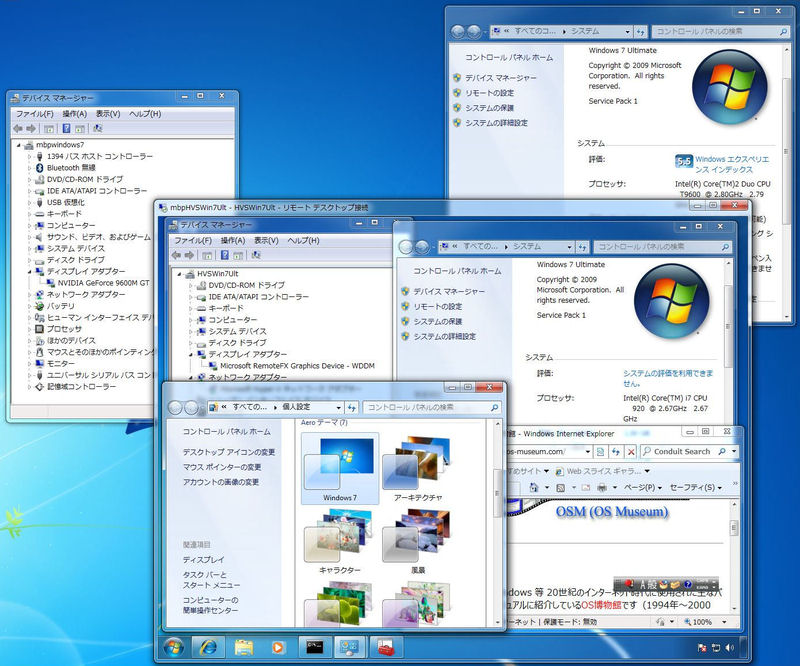Open 表示(V) menu in HVSWin7Ult Device Manager
The height and width of the screenshot is (666, 800).
pyautogui.click(x=266, y=240)
